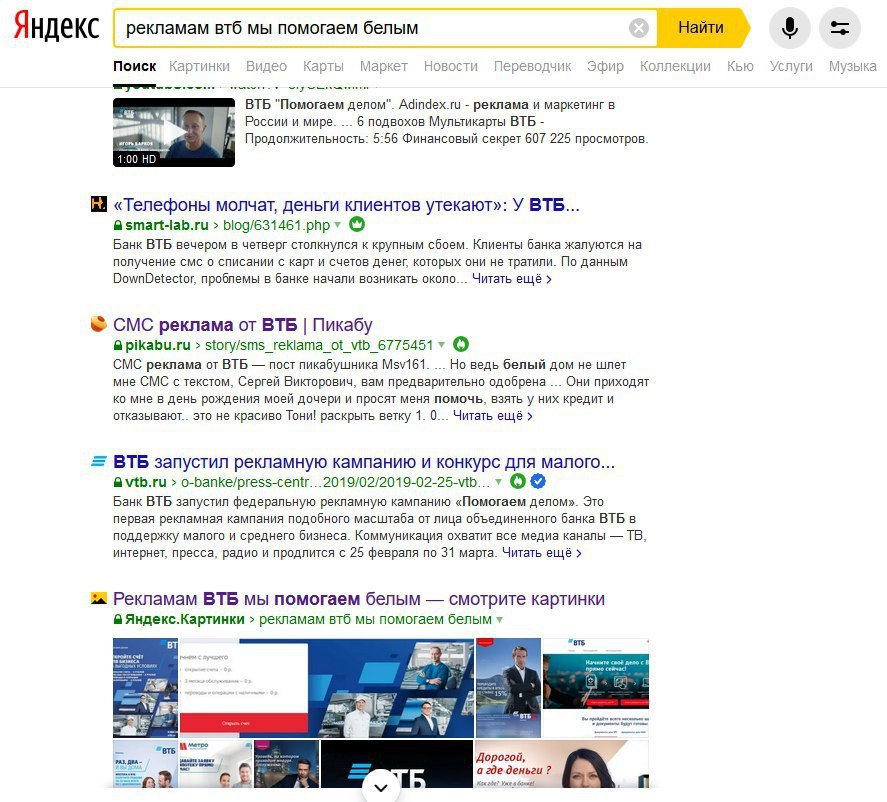Open search settings sliders icon
This screenshot has height=802, width=887.
[x=839, y=27]
